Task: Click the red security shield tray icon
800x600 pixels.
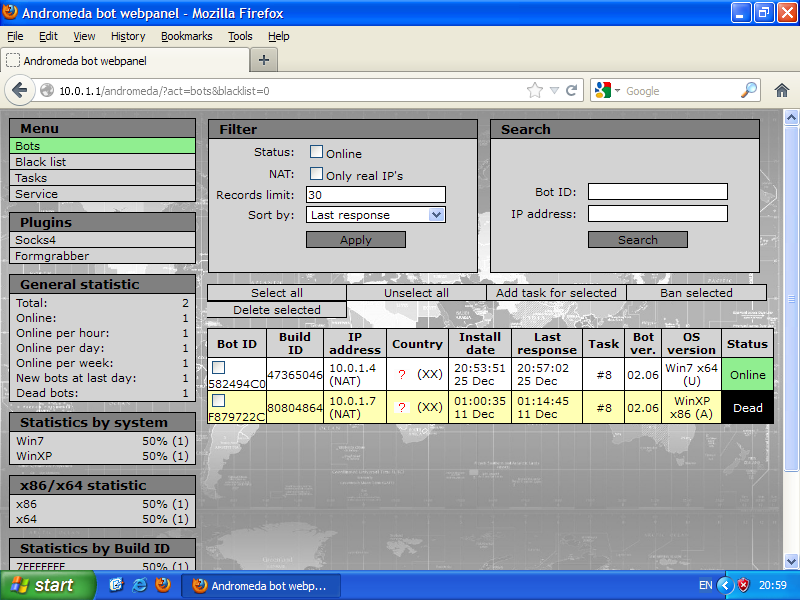Action: 744,585
